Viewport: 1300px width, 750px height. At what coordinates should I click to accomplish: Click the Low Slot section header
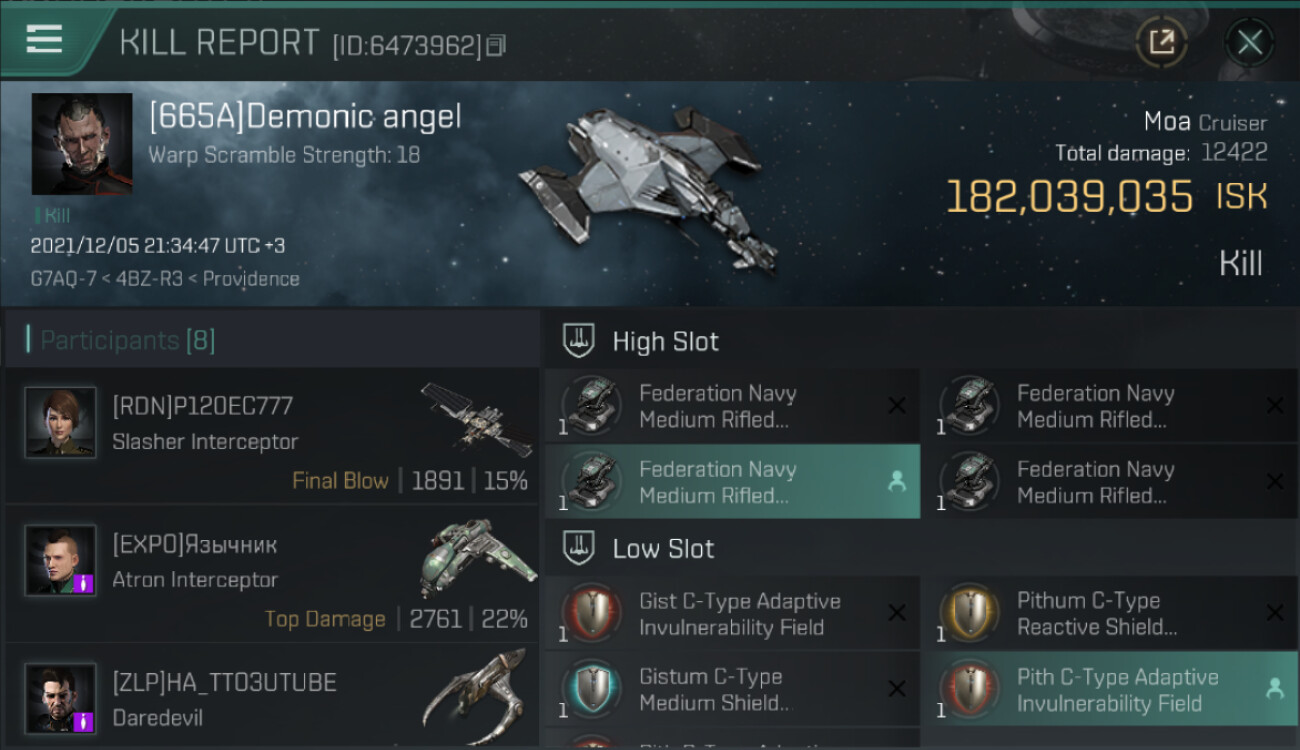click(663, 548)
